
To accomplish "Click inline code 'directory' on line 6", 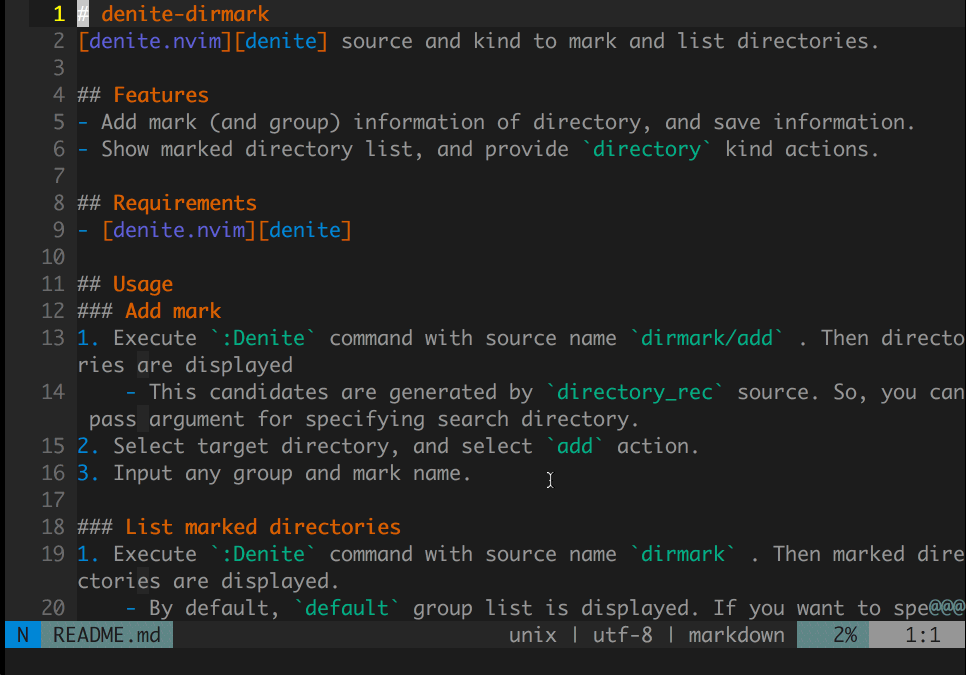I will [x=646, y=149].
